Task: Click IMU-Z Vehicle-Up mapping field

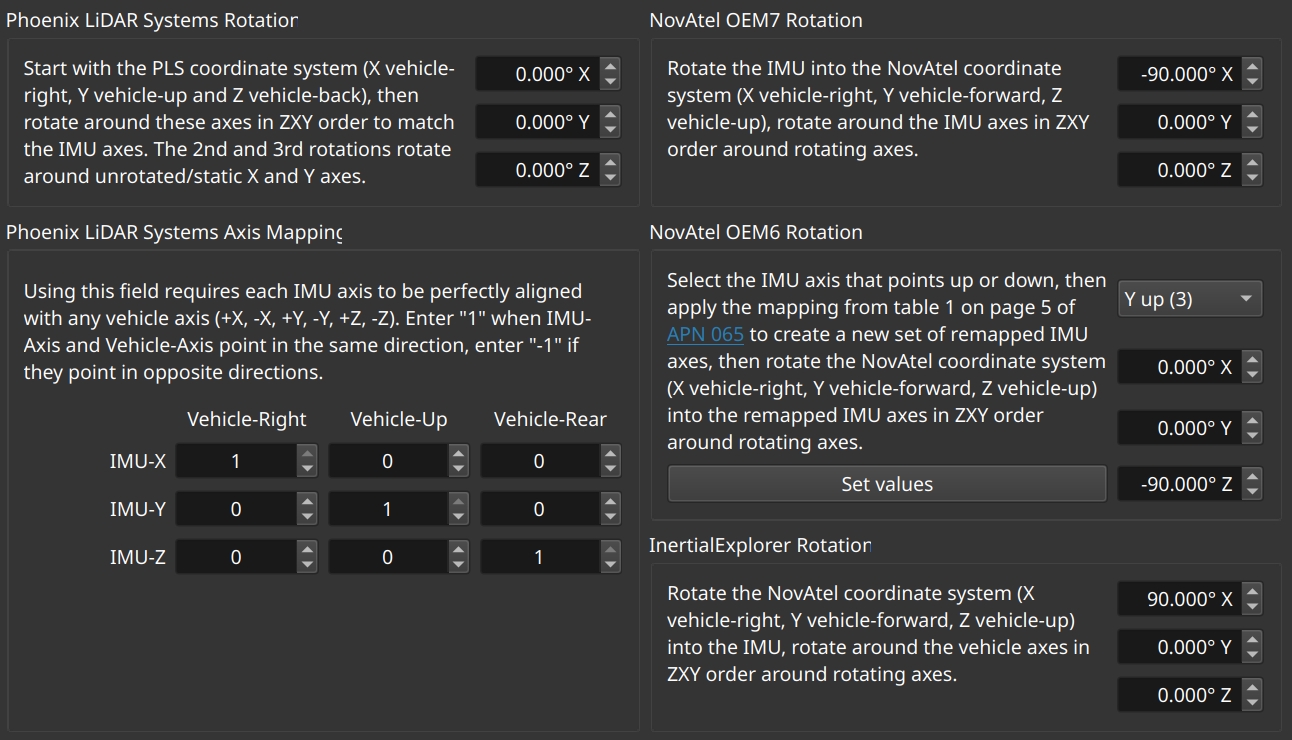Action: coord(388,557)
